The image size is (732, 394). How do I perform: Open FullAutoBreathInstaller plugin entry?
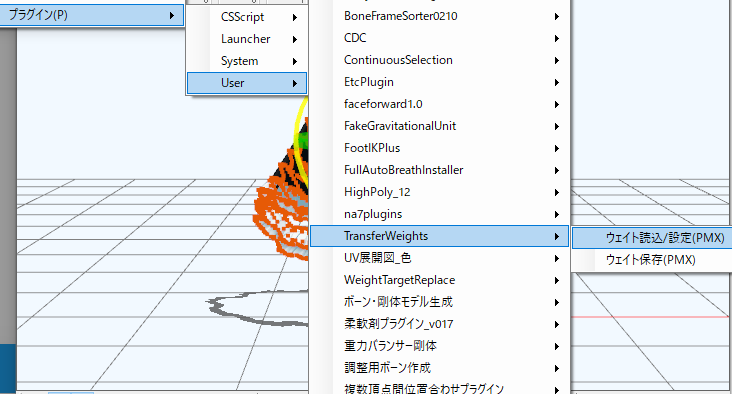tap(439, 170)
